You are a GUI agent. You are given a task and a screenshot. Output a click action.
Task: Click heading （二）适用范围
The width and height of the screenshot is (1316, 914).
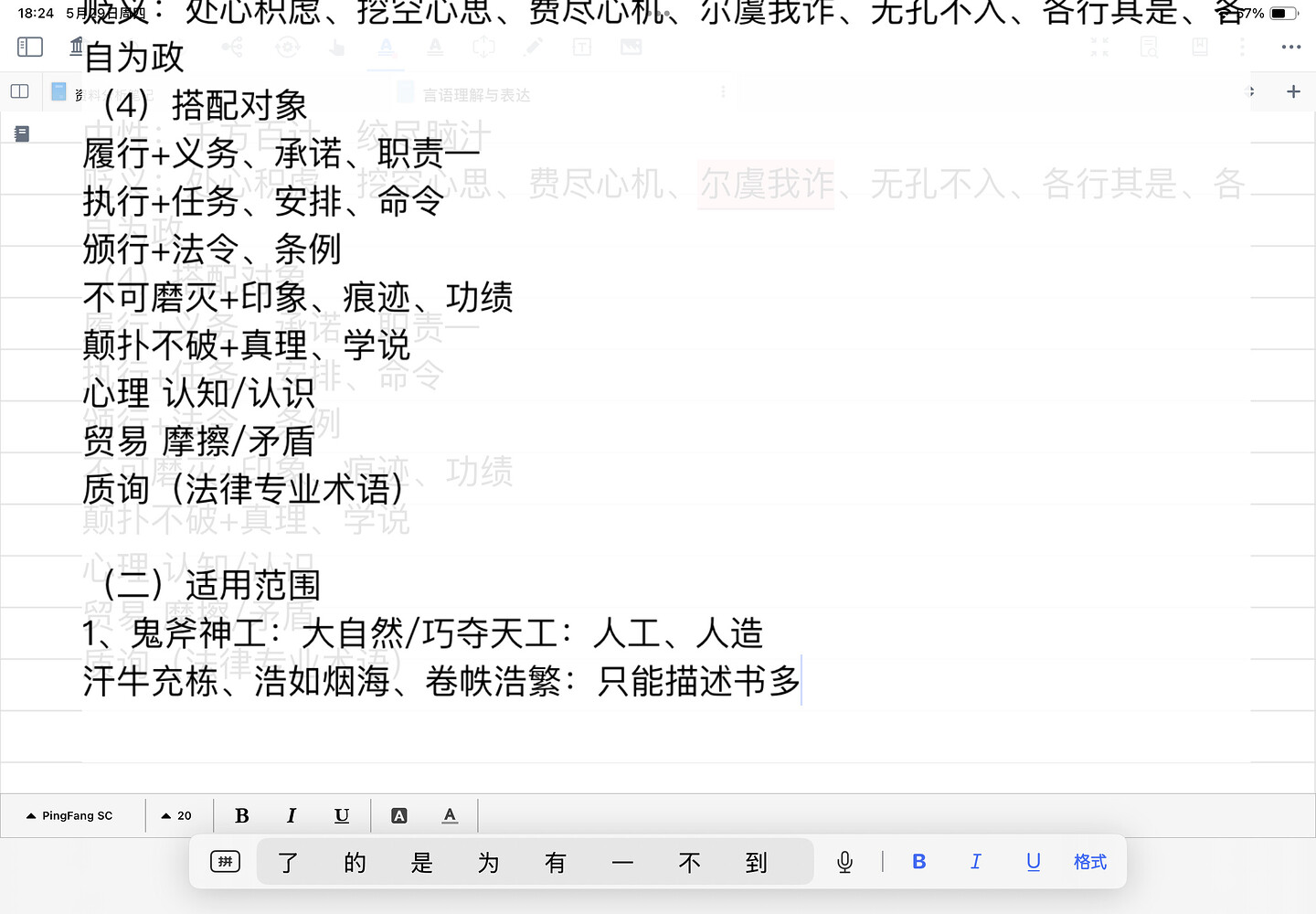pos(210,585)
